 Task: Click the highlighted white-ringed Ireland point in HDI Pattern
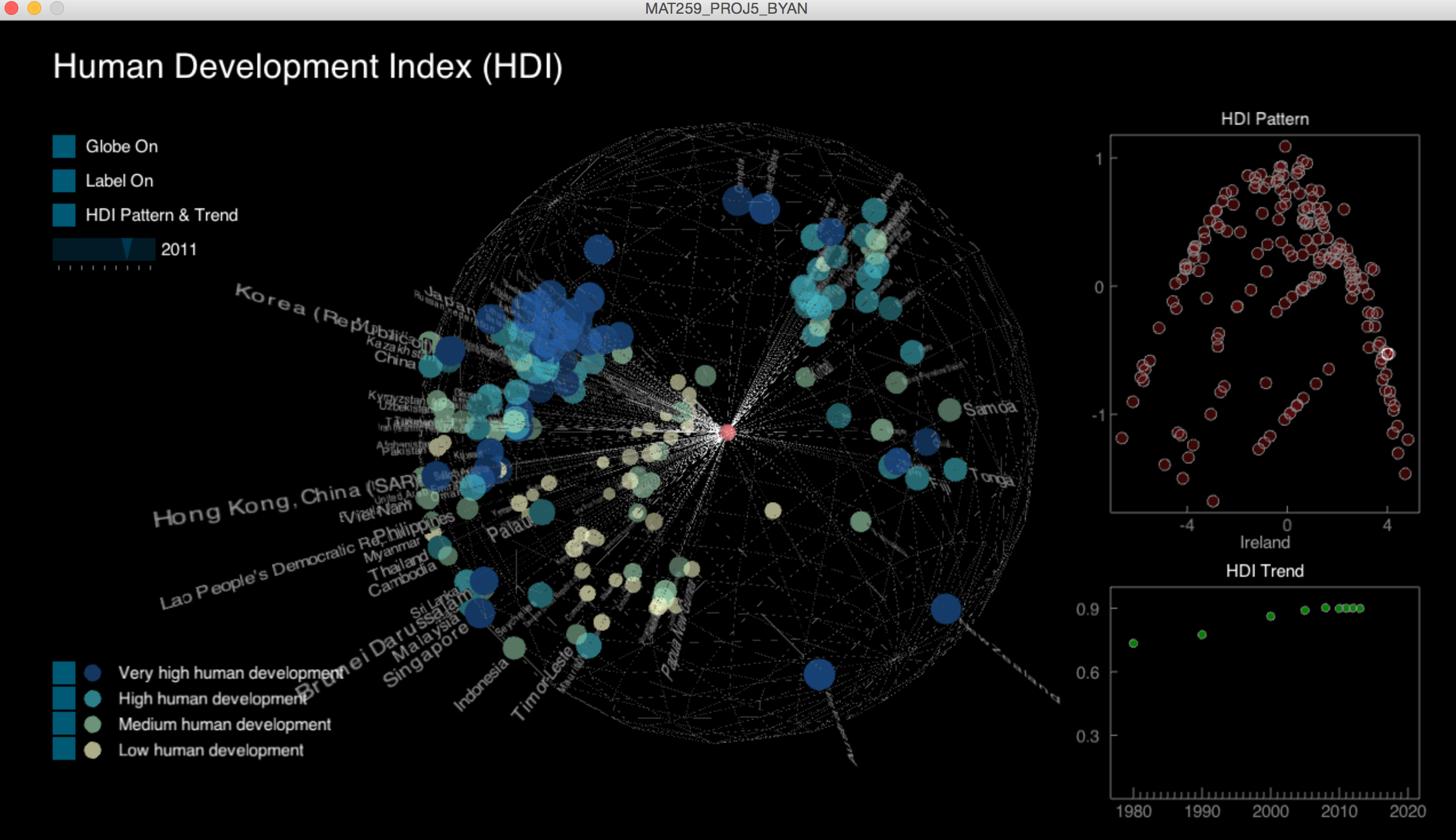[x=1387, y=354]
